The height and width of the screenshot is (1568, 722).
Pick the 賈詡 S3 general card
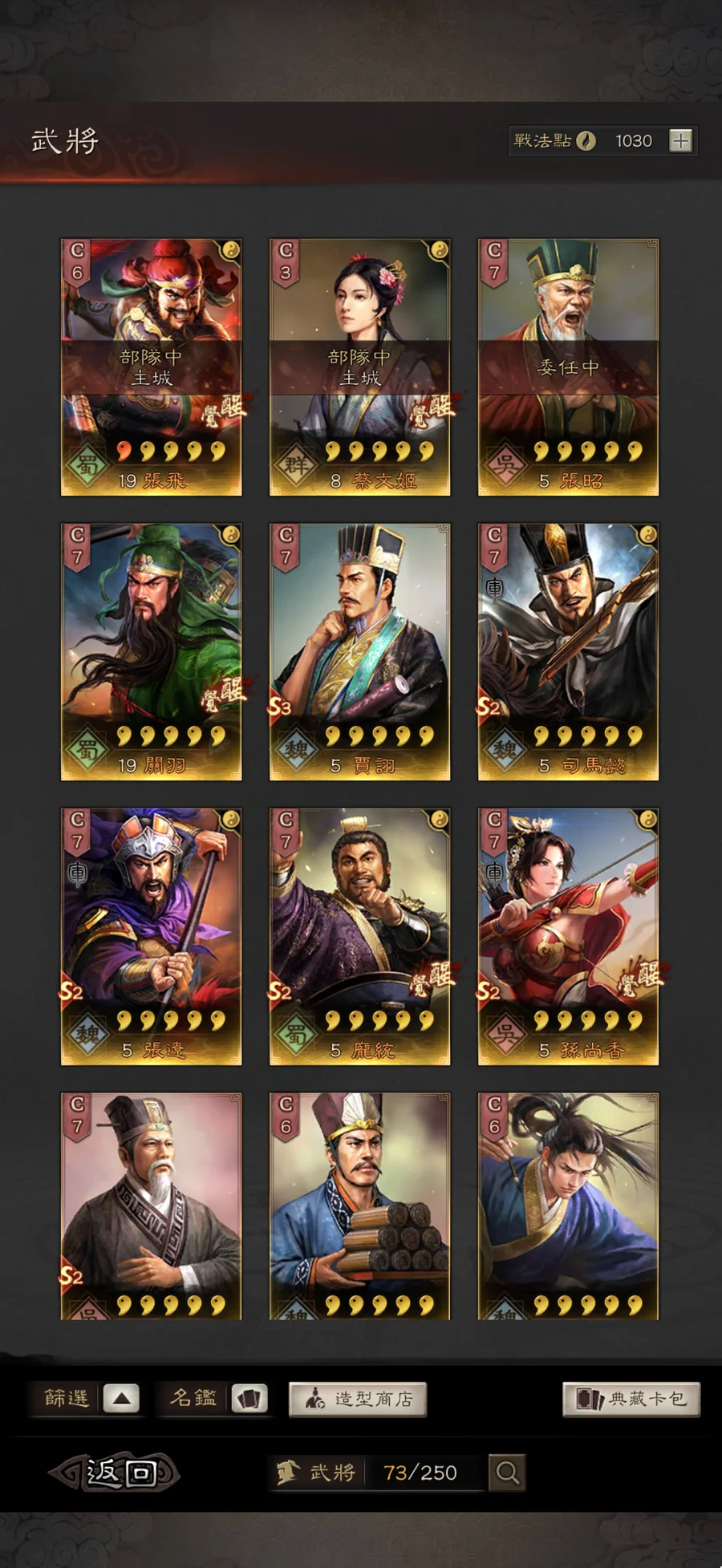(360, 652)
